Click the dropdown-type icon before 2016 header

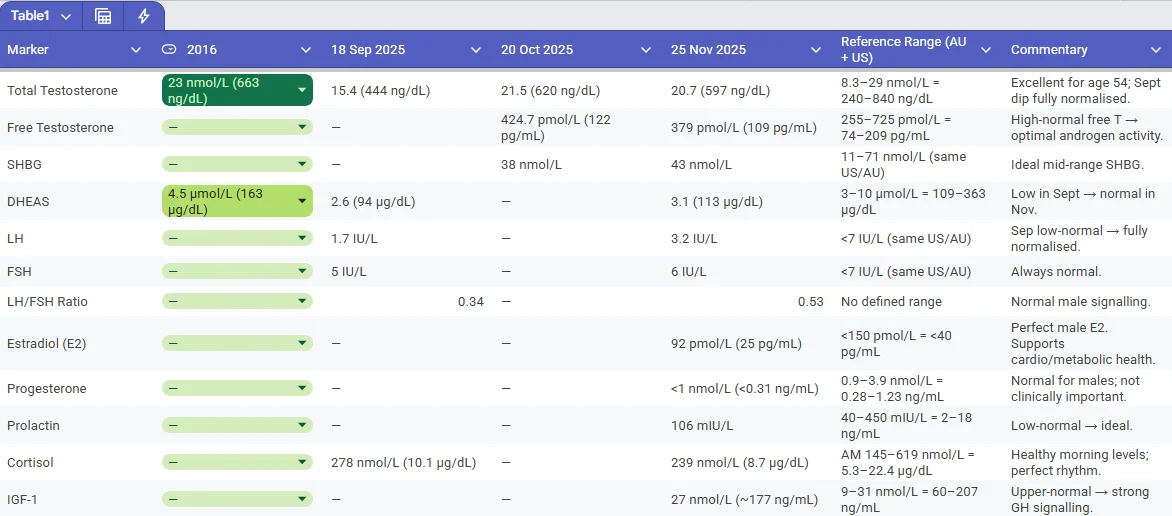click(x=170, y=50)
